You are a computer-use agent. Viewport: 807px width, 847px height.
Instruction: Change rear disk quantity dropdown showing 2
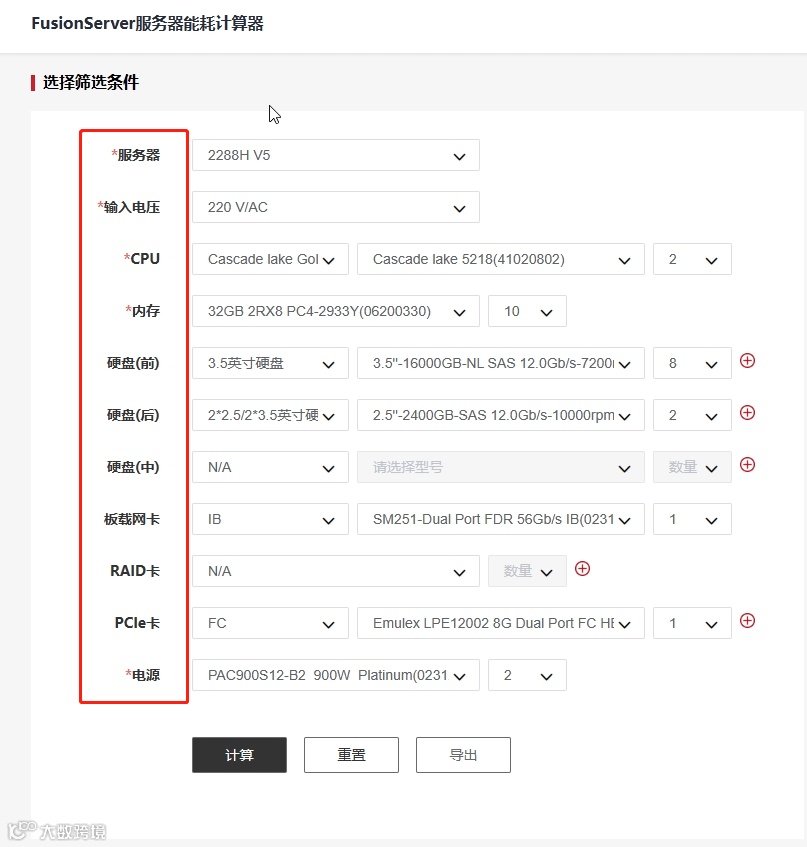click(x=692, y=415)
